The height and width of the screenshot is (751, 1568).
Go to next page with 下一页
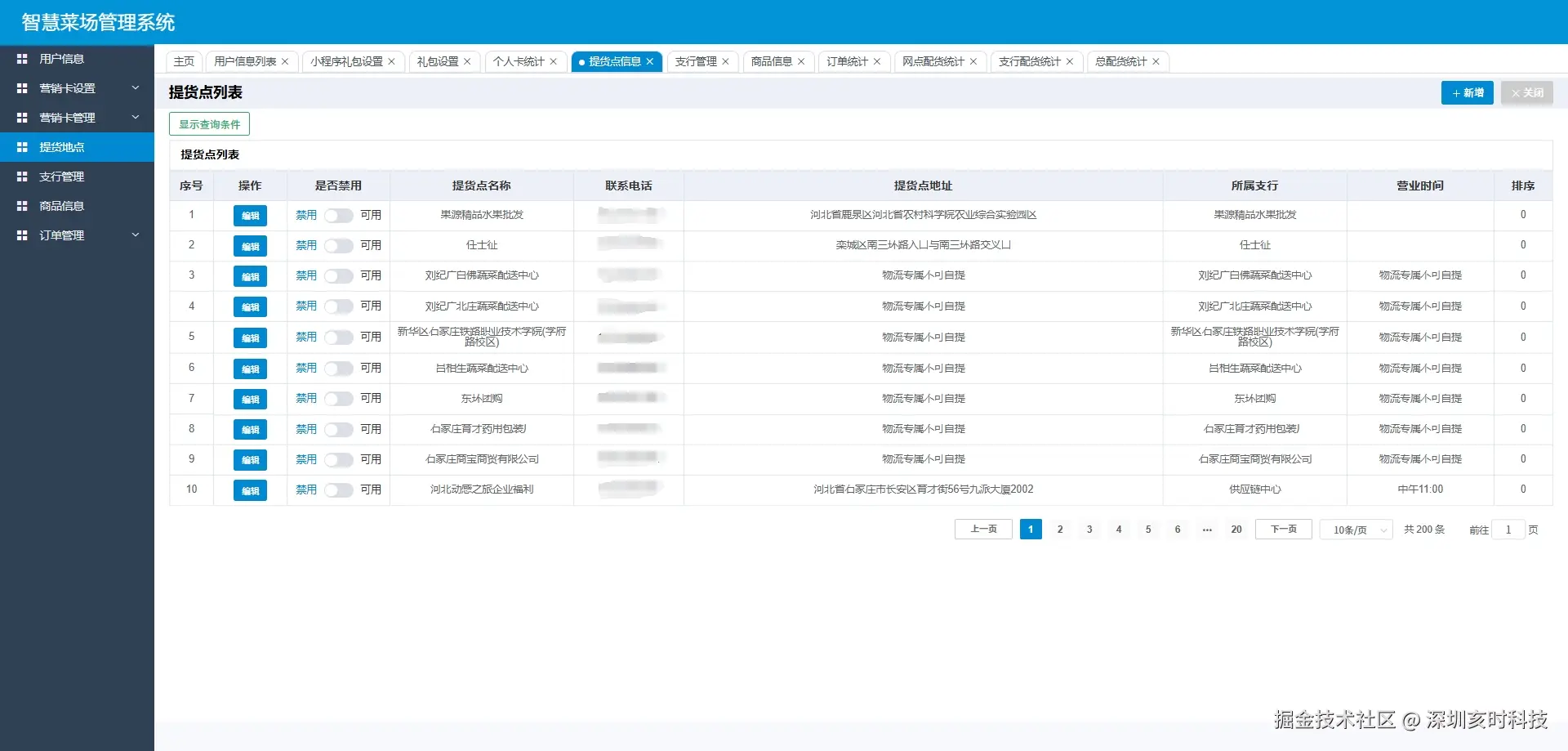coord(1284,530)
